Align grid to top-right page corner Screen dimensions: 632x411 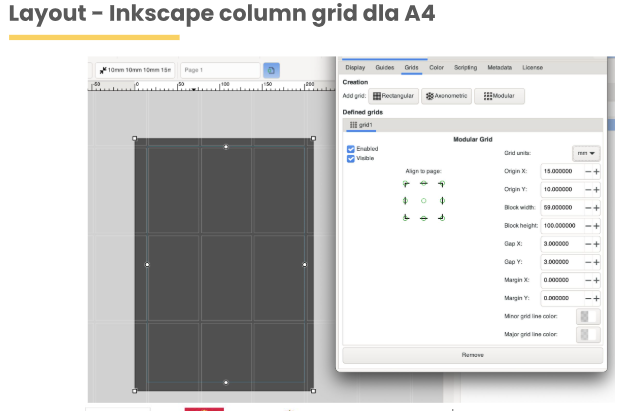(x=442, y=184)
